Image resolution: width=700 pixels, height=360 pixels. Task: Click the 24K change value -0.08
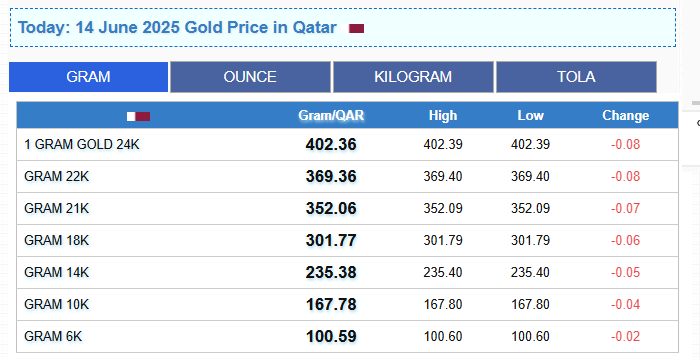tap(625, 145)
